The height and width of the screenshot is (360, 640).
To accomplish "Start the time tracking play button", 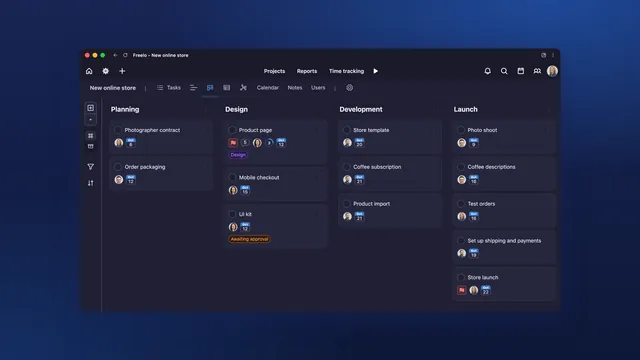I will click(x=376, y=71).
